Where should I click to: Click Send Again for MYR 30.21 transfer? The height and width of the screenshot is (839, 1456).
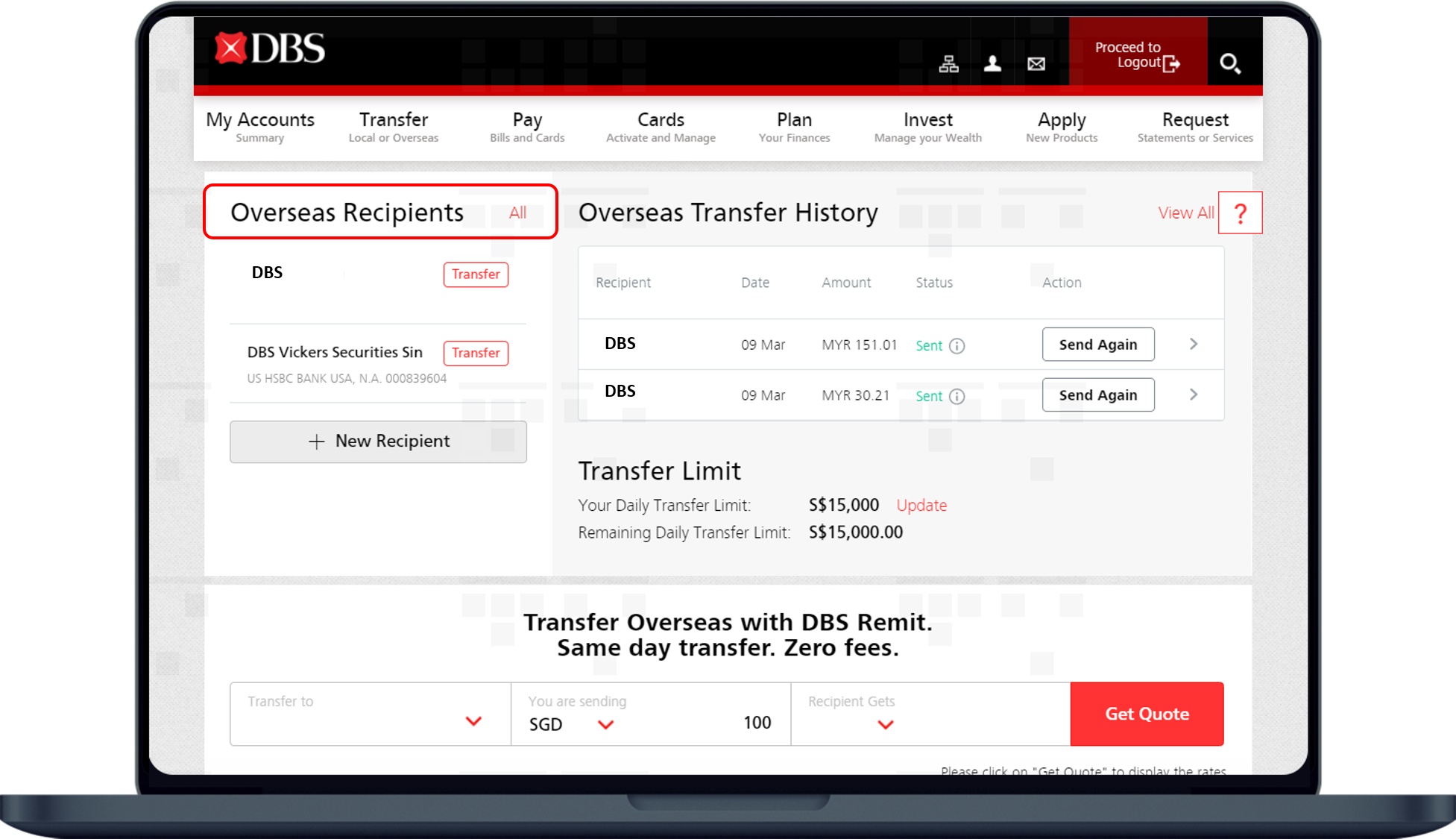(x=1098, y=395)
